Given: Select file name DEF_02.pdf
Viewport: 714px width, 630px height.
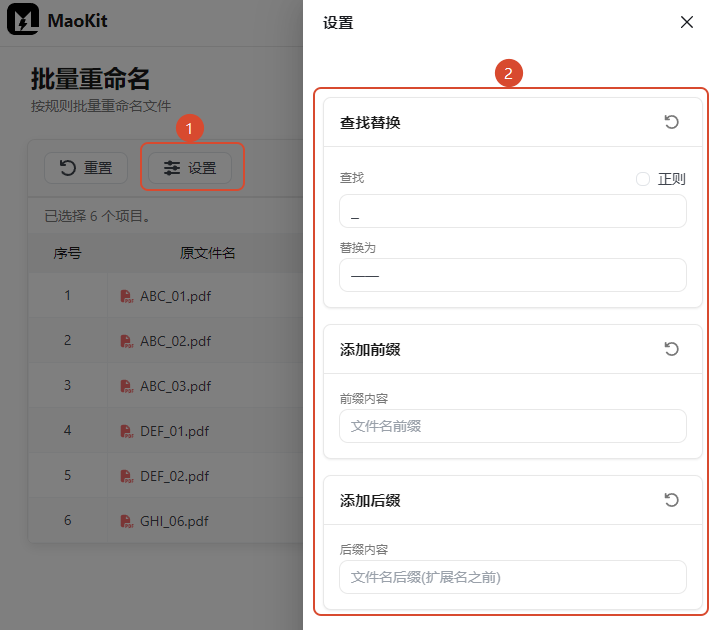Looking at the screenshot, I should 174,476.
